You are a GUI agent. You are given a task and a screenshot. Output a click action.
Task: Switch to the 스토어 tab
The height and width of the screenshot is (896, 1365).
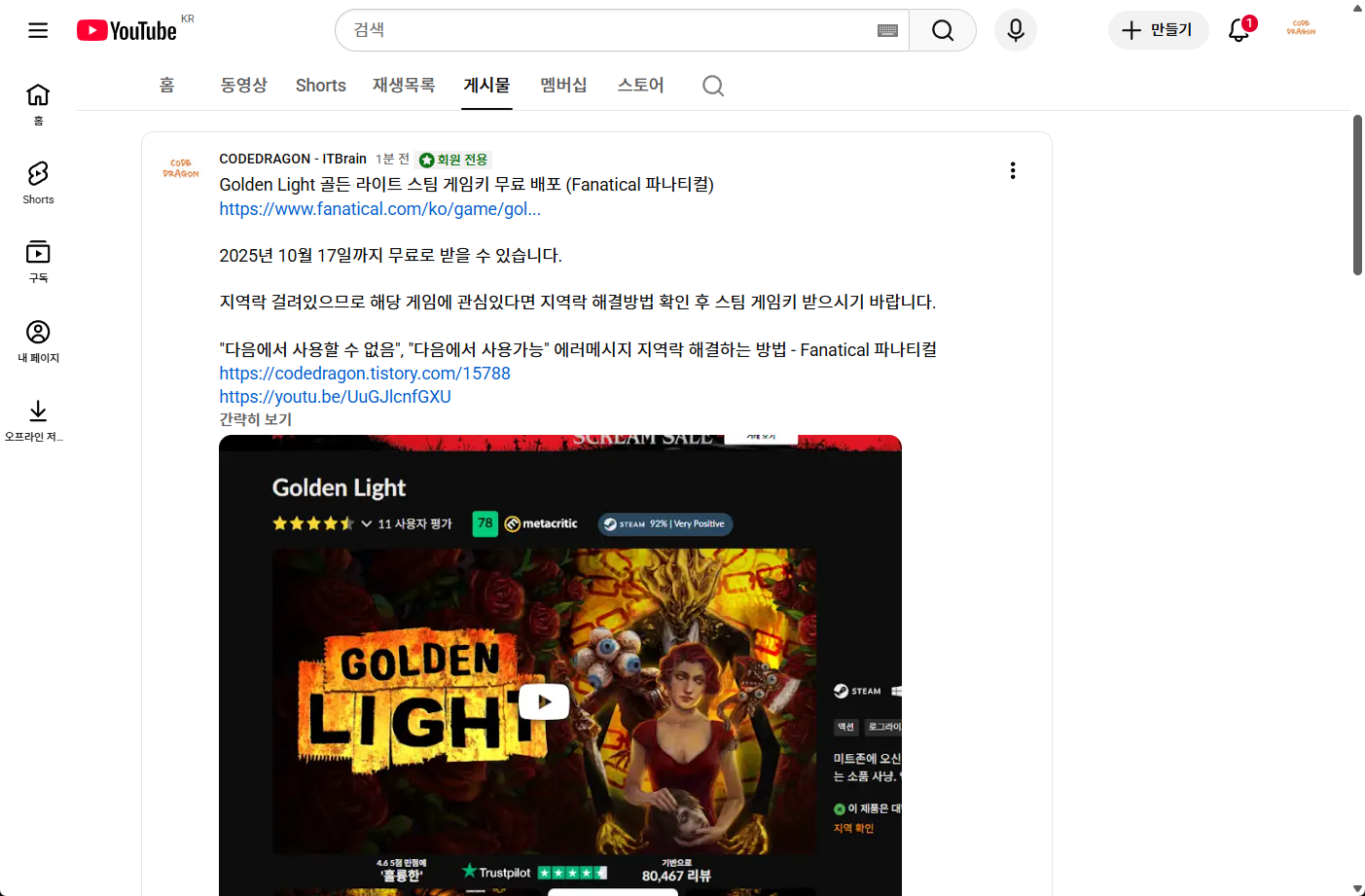coord(641,86)
